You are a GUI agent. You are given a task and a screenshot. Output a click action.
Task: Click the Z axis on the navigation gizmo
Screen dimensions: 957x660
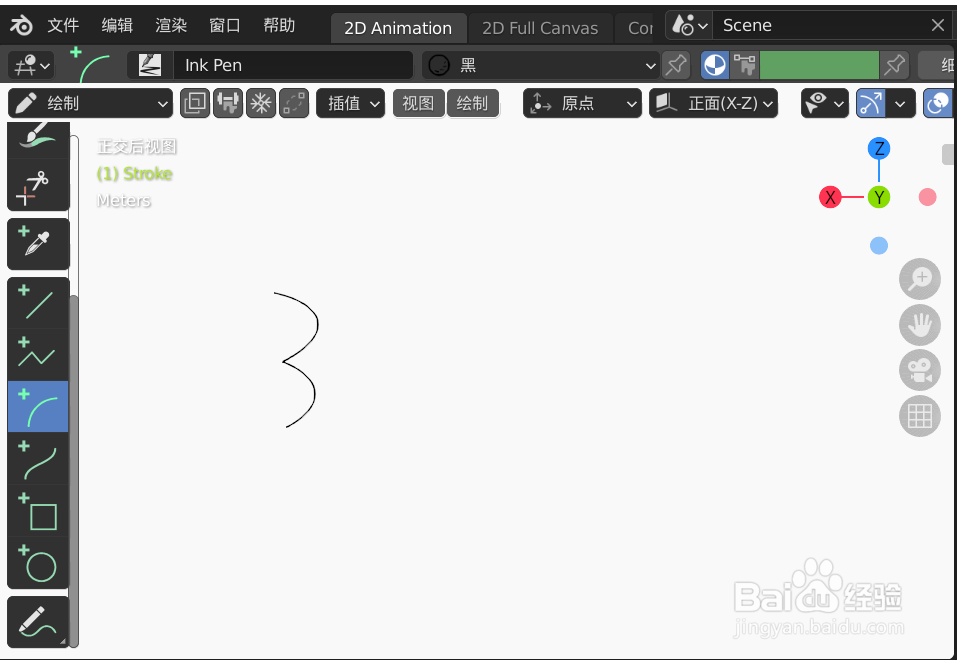(878, 148)
